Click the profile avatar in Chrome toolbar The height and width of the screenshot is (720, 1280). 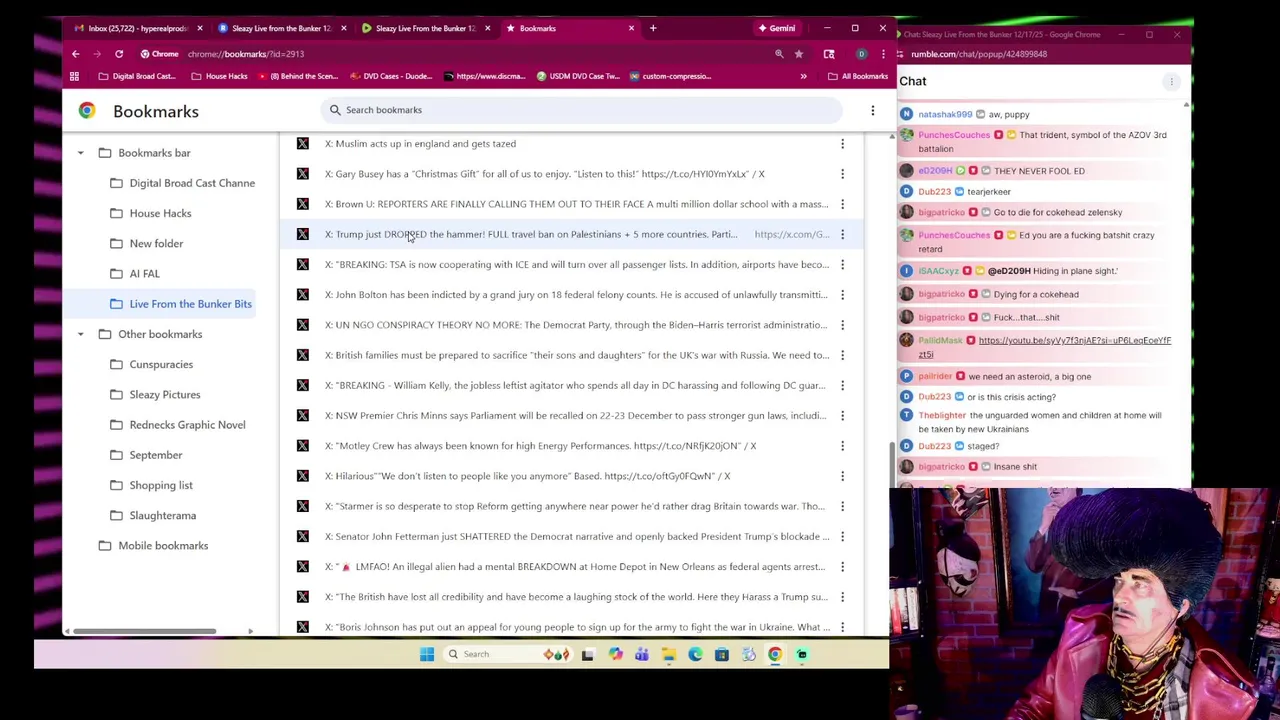(x=861, y=54)
